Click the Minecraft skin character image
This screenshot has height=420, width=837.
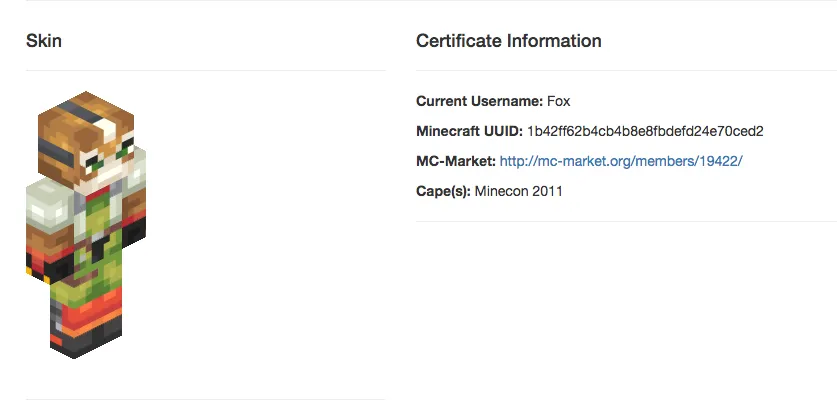86,225
